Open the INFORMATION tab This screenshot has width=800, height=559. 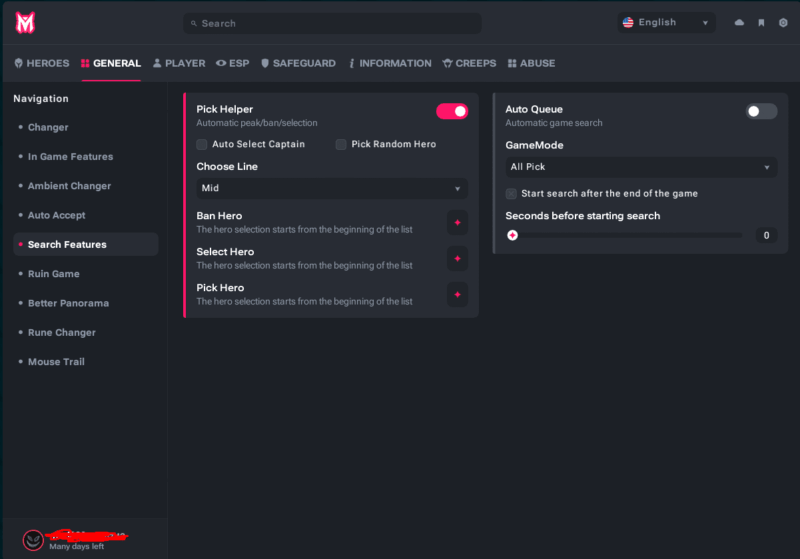(390, 63)
